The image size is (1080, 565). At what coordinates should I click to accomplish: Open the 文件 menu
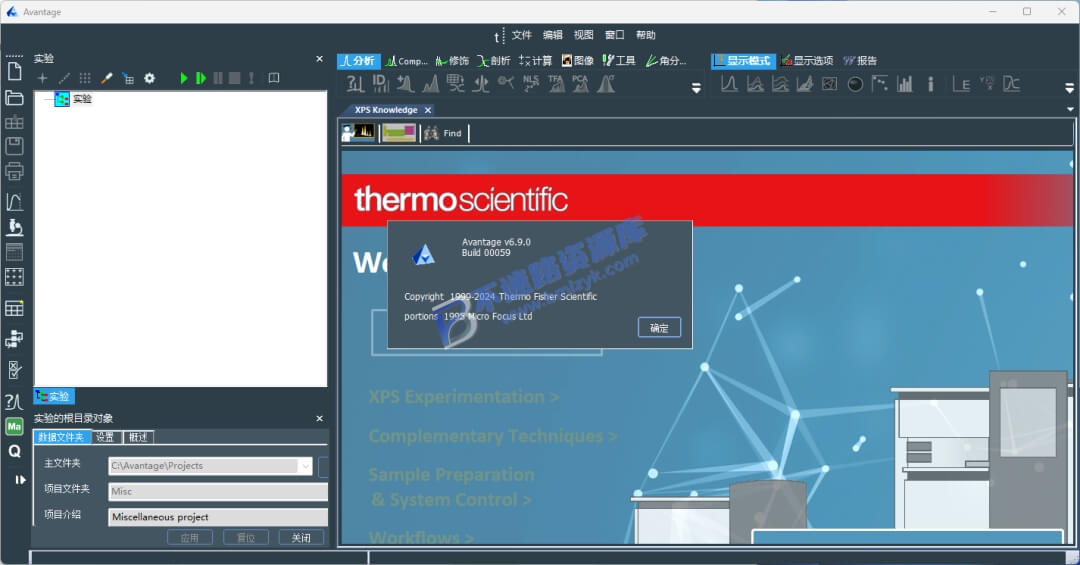[521, 35]
